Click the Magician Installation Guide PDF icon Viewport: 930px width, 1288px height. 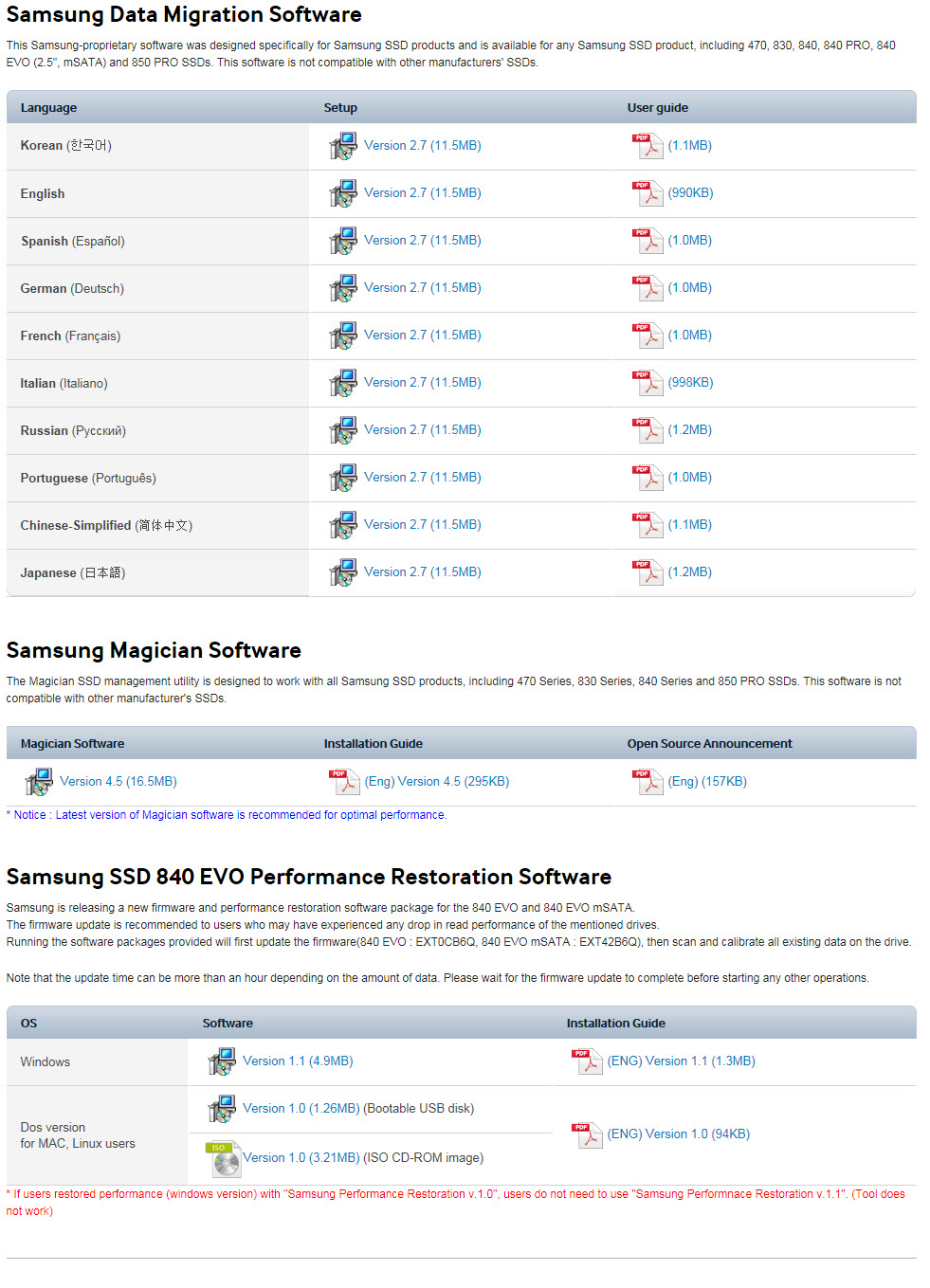(344, 782)
